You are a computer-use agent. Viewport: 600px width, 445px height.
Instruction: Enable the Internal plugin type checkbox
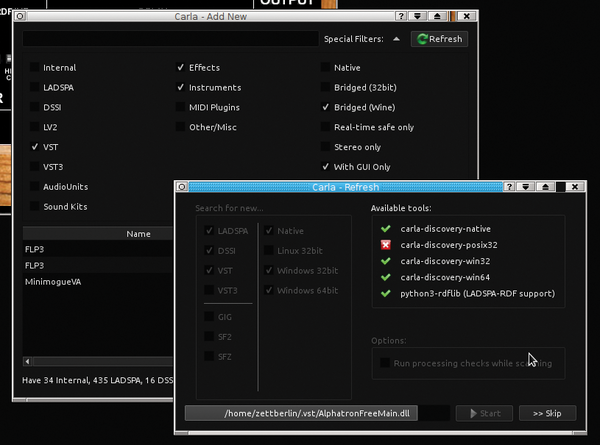(34, 67)
